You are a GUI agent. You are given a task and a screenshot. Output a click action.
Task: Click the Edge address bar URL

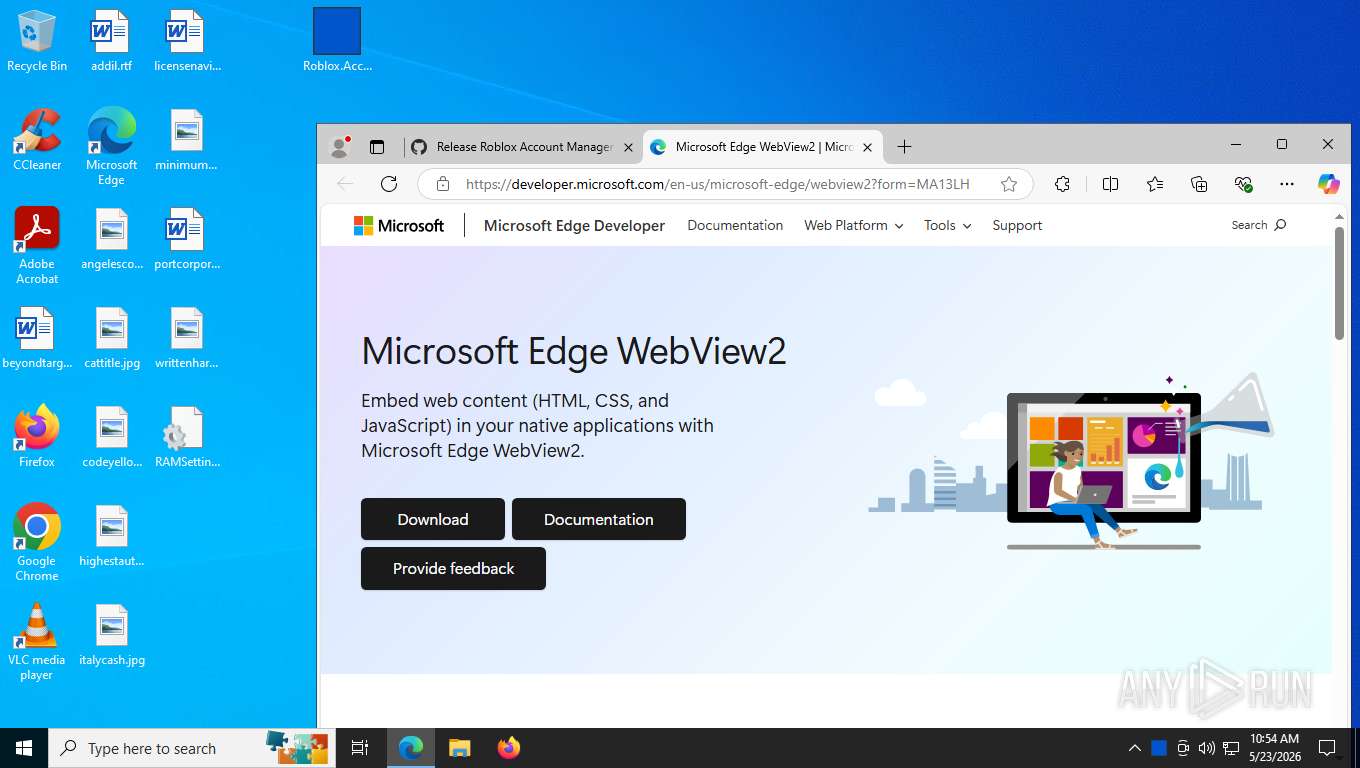[x=718, y=184]
